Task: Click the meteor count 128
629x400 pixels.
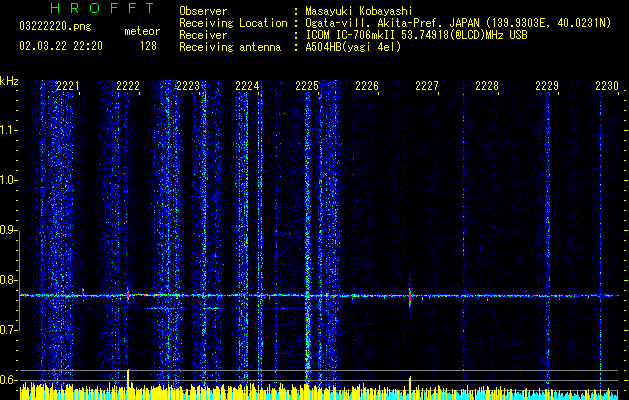Action: (148, 47)
